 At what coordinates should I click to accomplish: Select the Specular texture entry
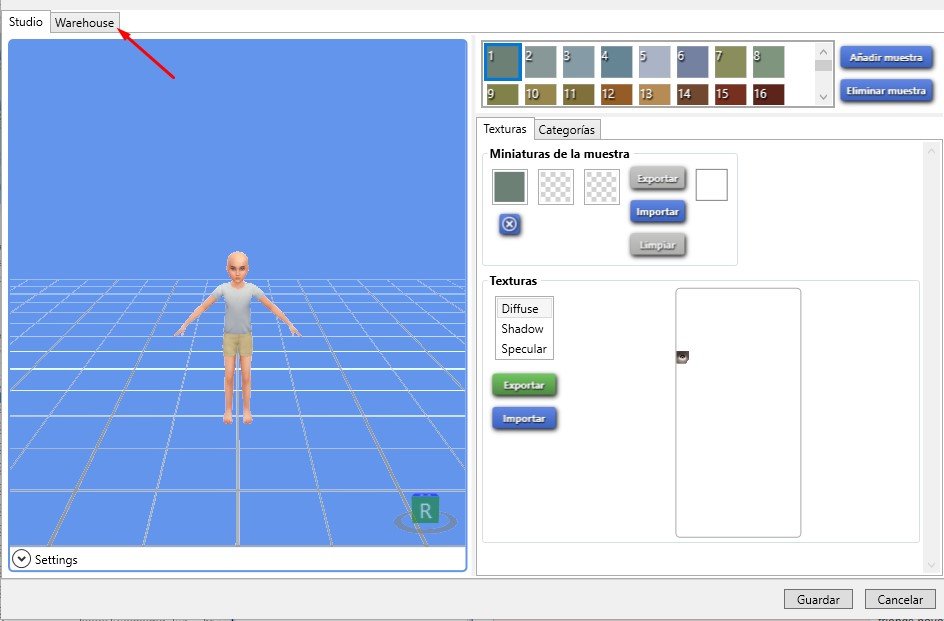524,349
